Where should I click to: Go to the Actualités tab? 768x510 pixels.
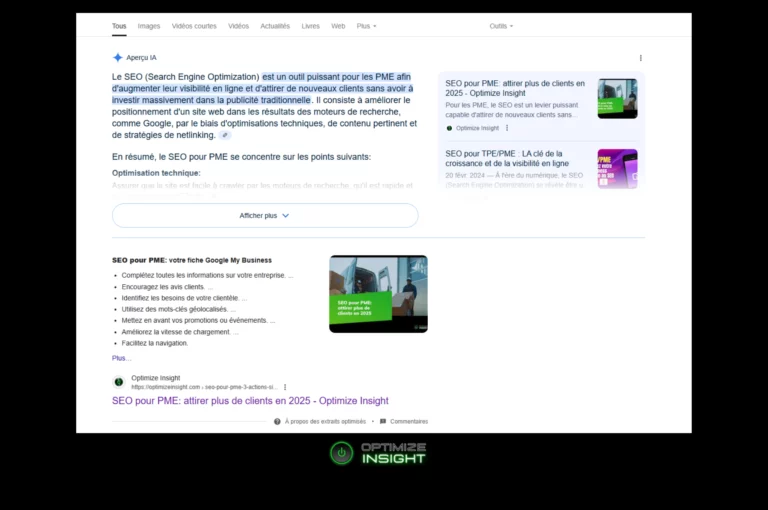[275, 26]
